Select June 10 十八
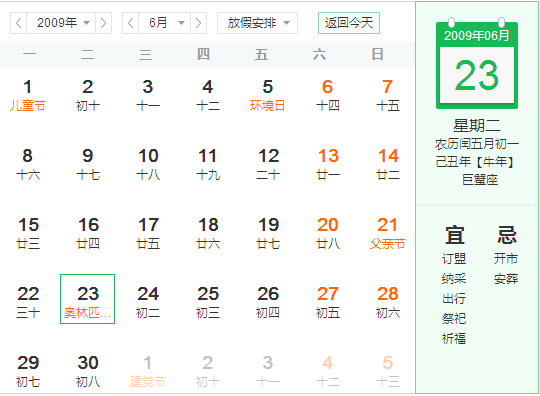540x396 pixels. click(148, 164)
